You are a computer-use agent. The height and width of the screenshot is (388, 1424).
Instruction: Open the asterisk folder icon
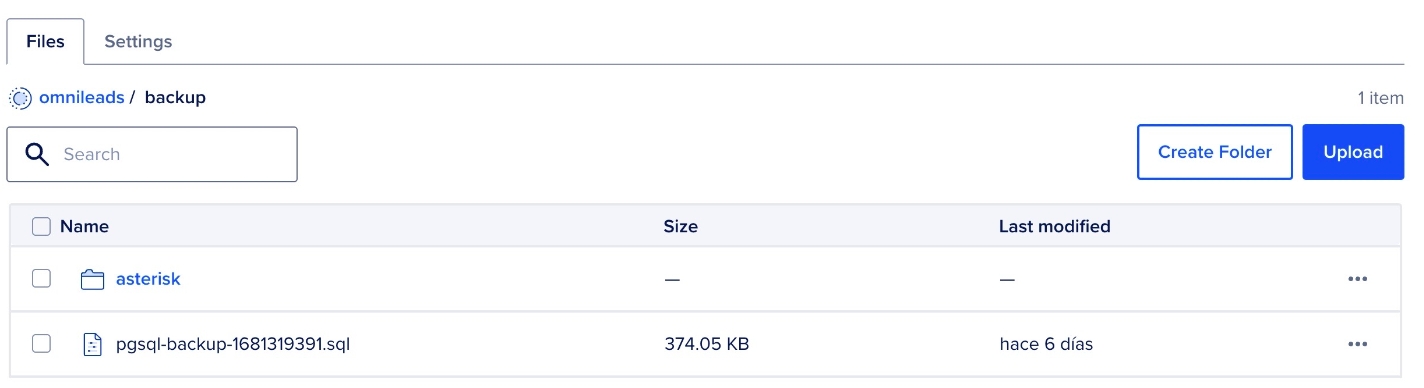click(x=93, y=279)
